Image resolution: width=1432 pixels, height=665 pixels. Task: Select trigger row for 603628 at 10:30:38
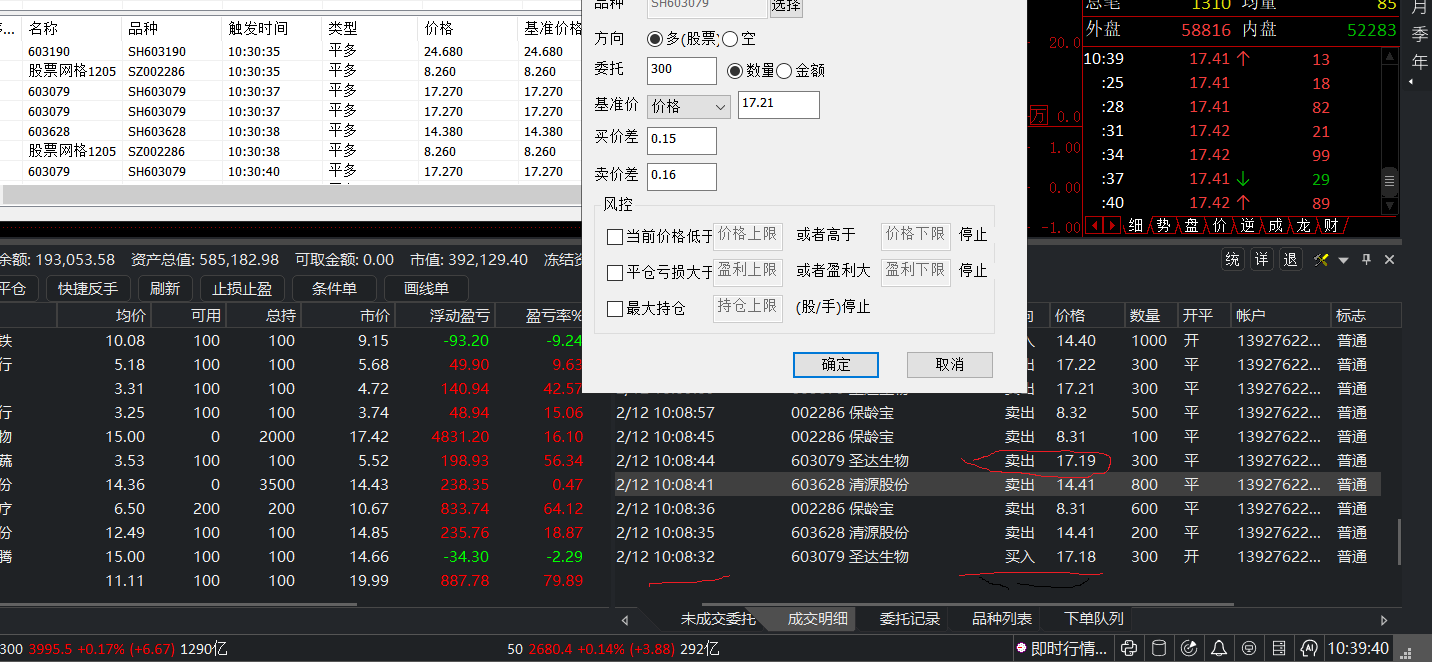pos(290,132)
